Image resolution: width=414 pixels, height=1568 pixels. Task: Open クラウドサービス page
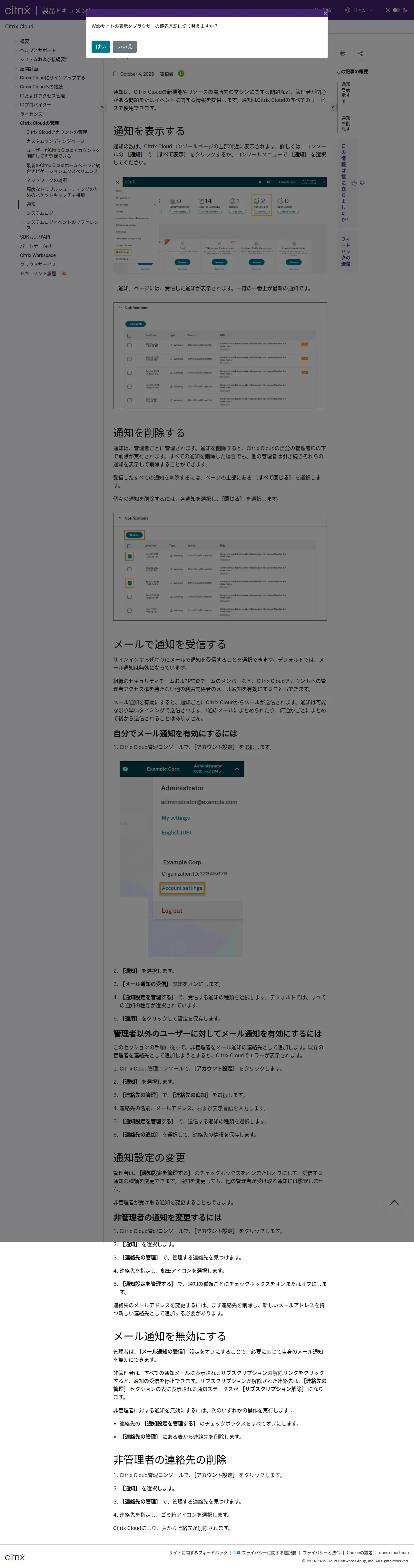point(38,265)
